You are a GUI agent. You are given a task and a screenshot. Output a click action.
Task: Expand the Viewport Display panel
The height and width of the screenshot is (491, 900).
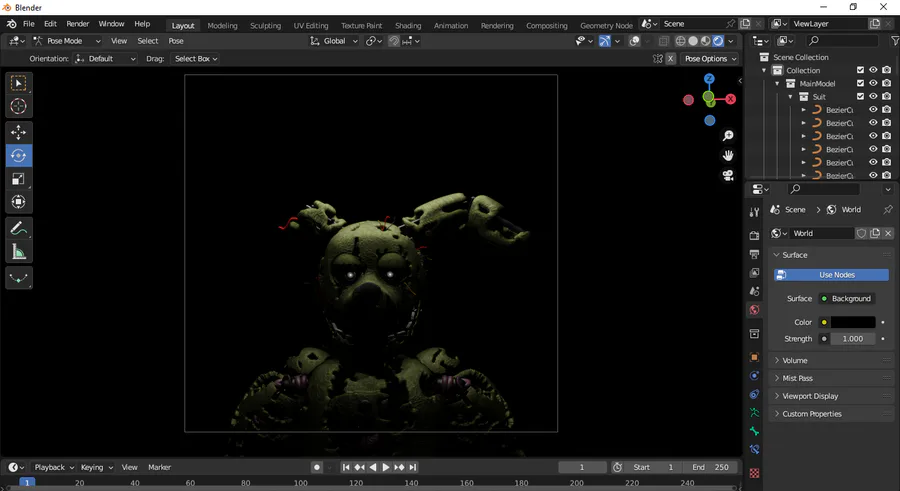[831, 396]
